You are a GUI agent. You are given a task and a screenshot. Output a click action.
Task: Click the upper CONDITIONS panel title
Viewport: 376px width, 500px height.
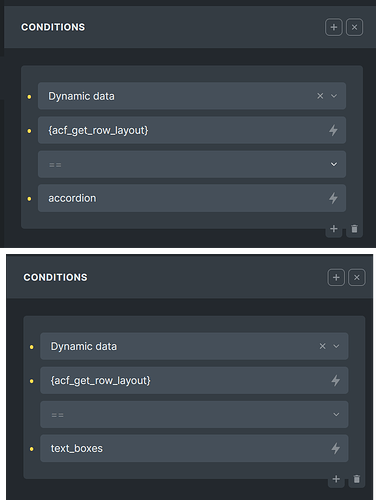pyautogui.click(x=53, y=27)
